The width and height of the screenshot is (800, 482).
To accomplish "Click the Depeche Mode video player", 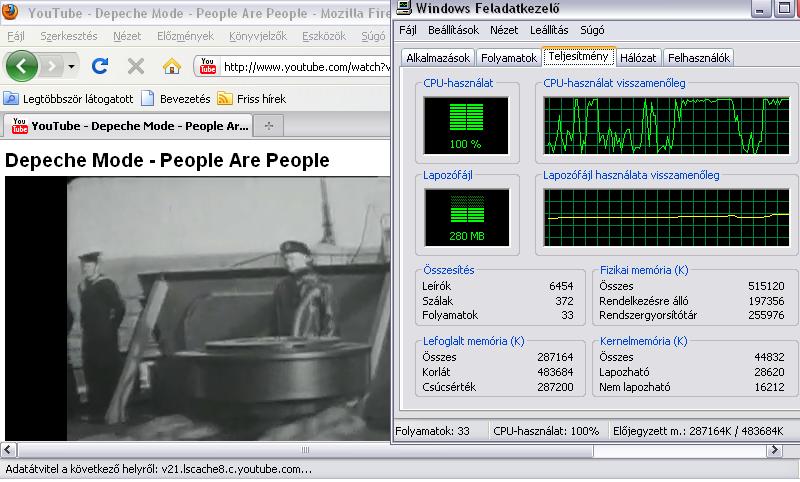I will click(197, 309).
